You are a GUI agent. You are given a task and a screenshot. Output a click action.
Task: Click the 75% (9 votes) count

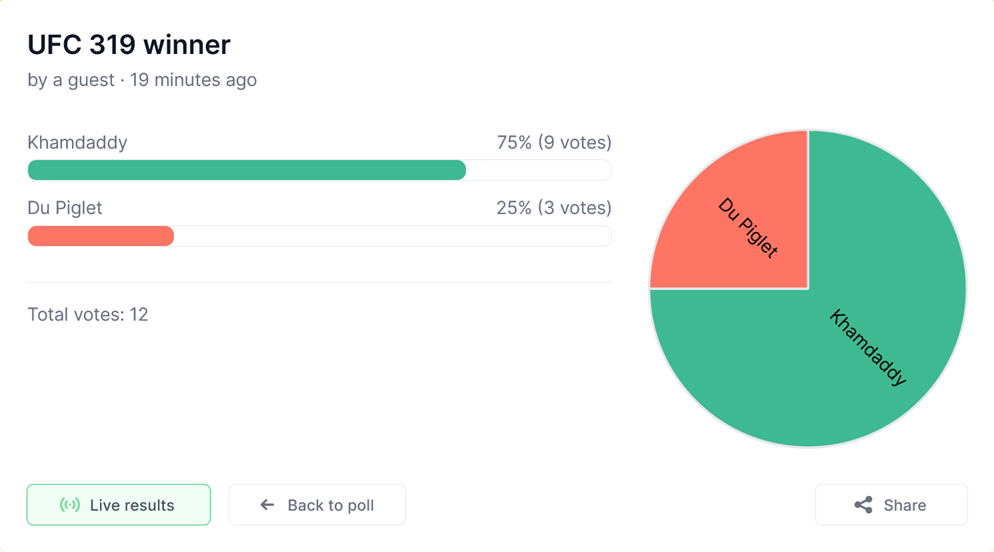(x=554, y=142)
